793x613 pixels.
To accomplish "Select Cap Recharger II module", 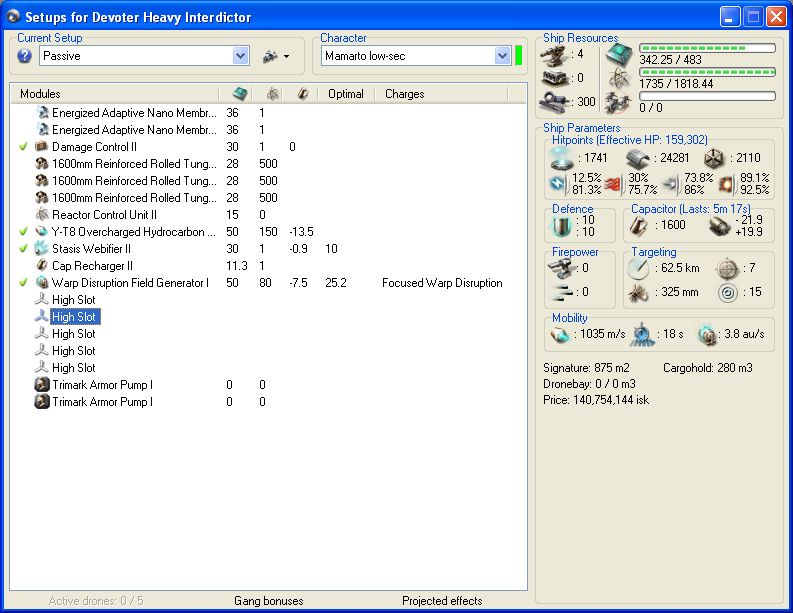I will (93, 266).
